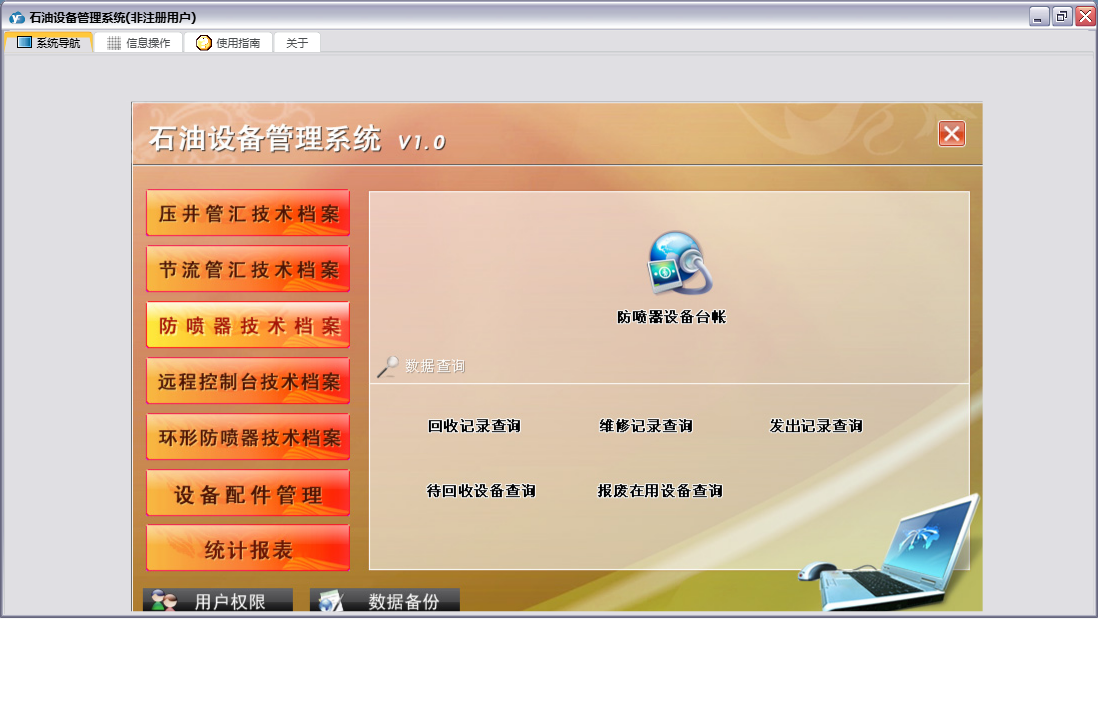
Task: Switch to the 系统导航 tab
Action: 48,43
